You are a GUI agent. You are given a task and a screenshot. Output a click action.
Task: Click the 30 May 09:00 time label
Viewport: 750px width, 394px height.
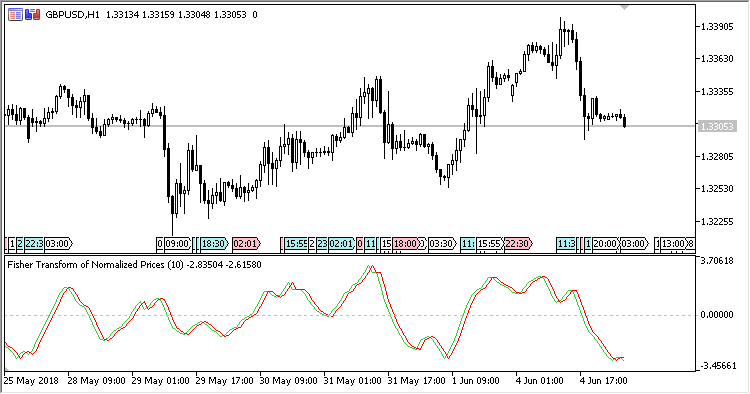pos(288,381)
